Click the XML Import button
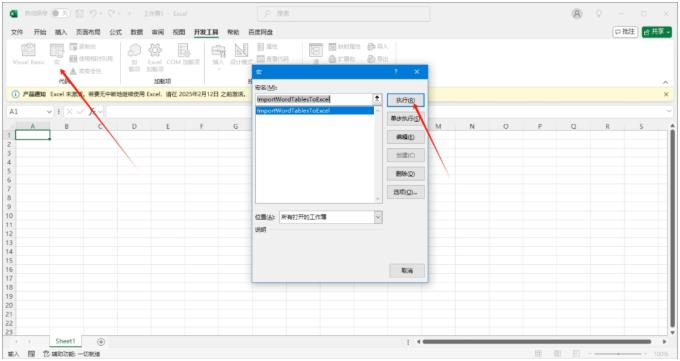680x361 pixels. coord(377,46)
